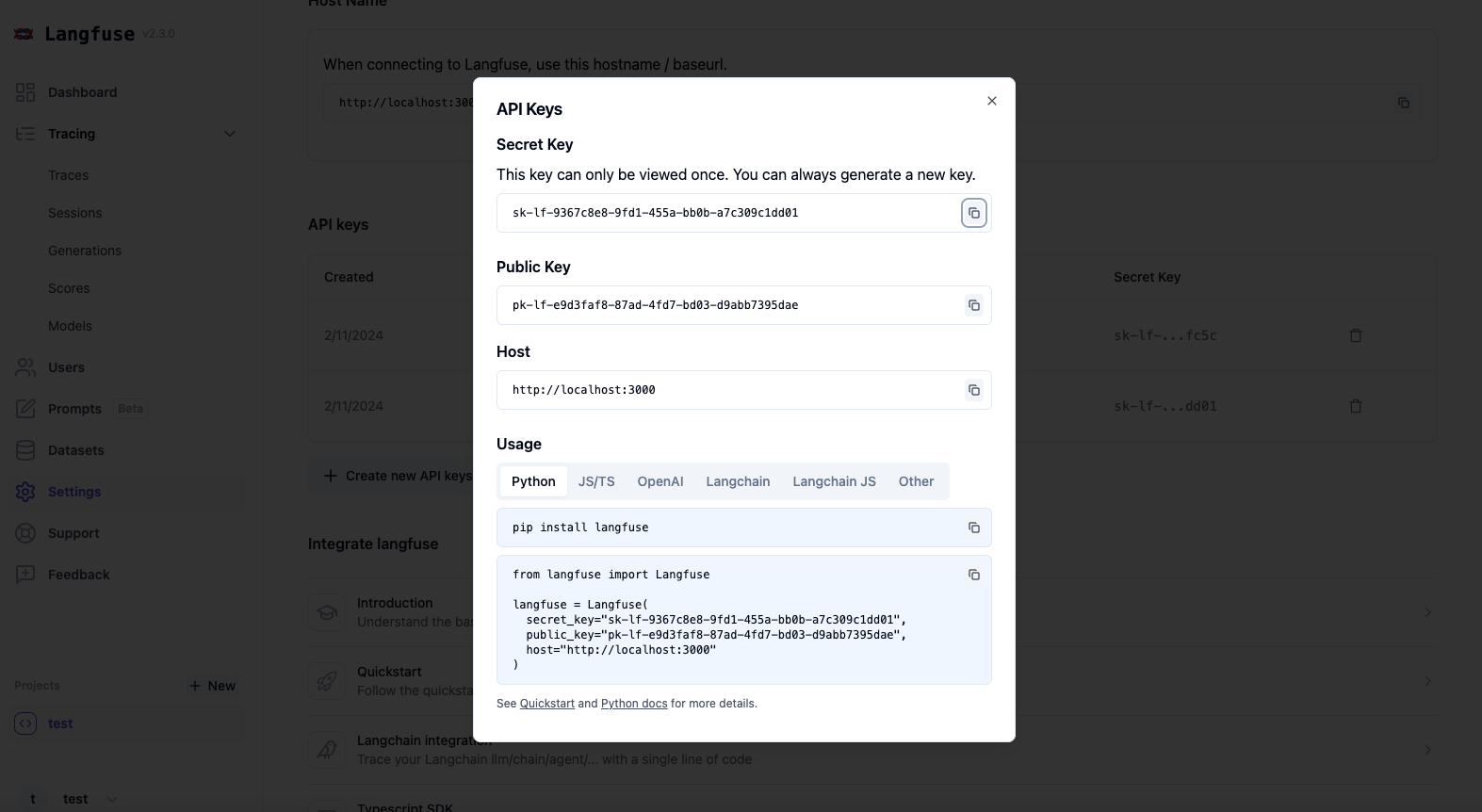Navigate to Scores in the sidebar
The width and height of the screenshot is (1482, 812).
[69, 288]
